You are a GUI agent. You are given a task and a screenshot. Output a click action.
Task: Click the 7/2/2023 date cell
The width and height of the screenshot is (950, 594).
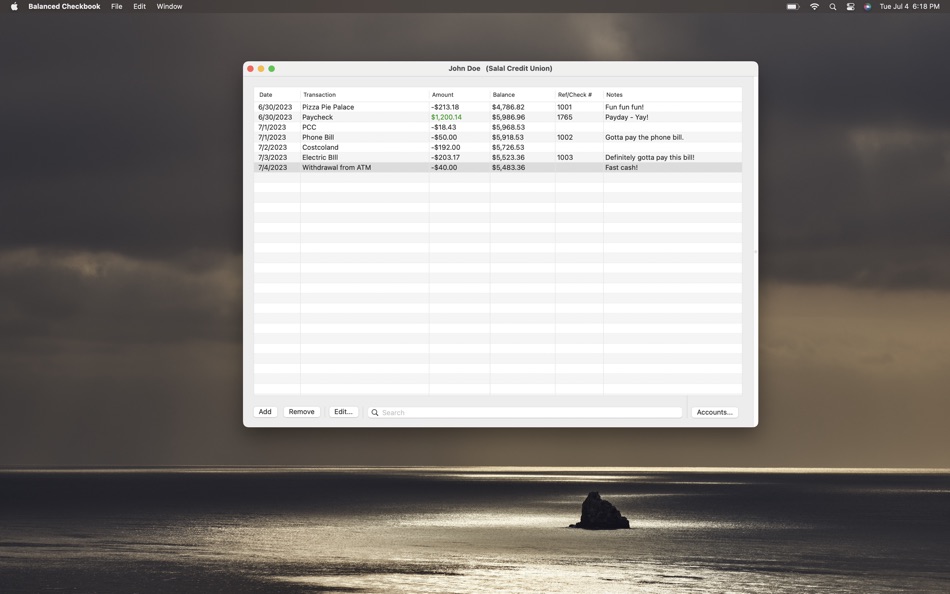(x=272, y=147)
